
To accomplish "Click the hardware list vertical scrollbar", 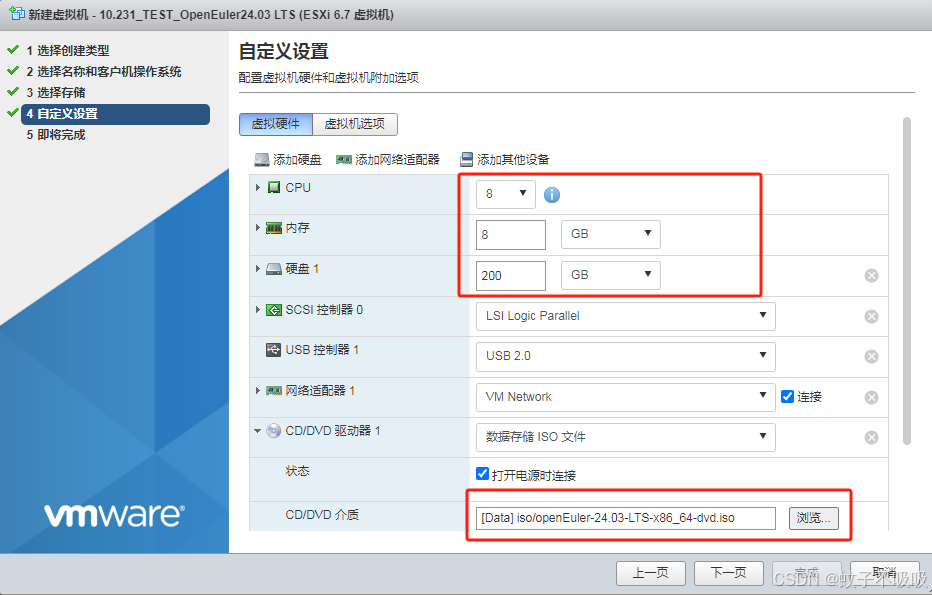I will click(x=906, y=281).
